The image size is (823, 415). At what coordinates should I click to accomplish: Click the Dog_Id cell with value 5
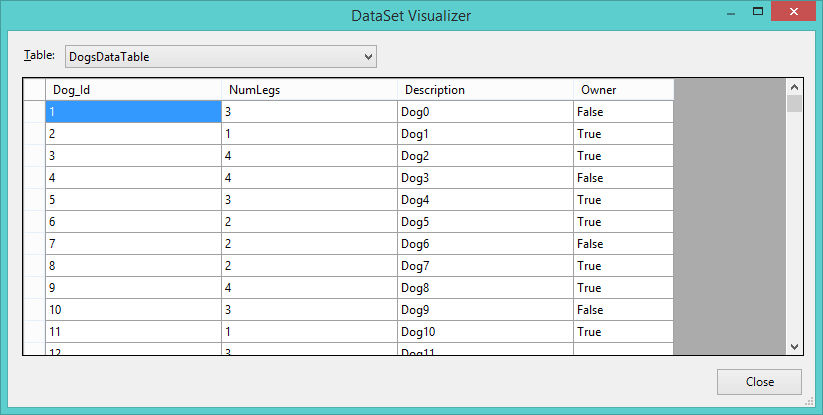pyautogui.click(x=133, y=200)
